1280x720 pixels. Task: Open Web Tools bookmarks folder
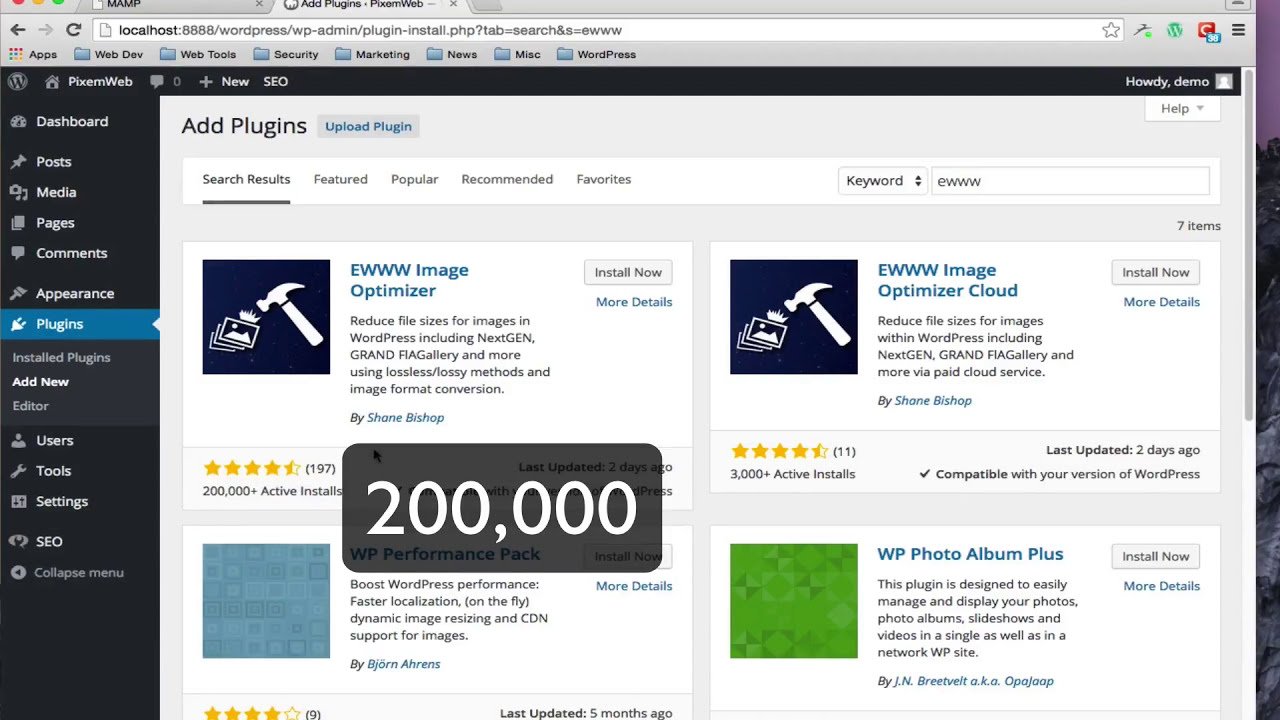[x=198, y=54]
